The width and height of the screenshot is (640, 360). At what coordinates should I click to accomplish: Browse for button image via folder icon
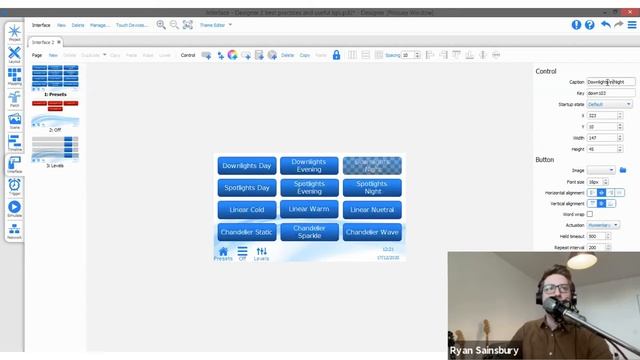[x=623, y=170]
